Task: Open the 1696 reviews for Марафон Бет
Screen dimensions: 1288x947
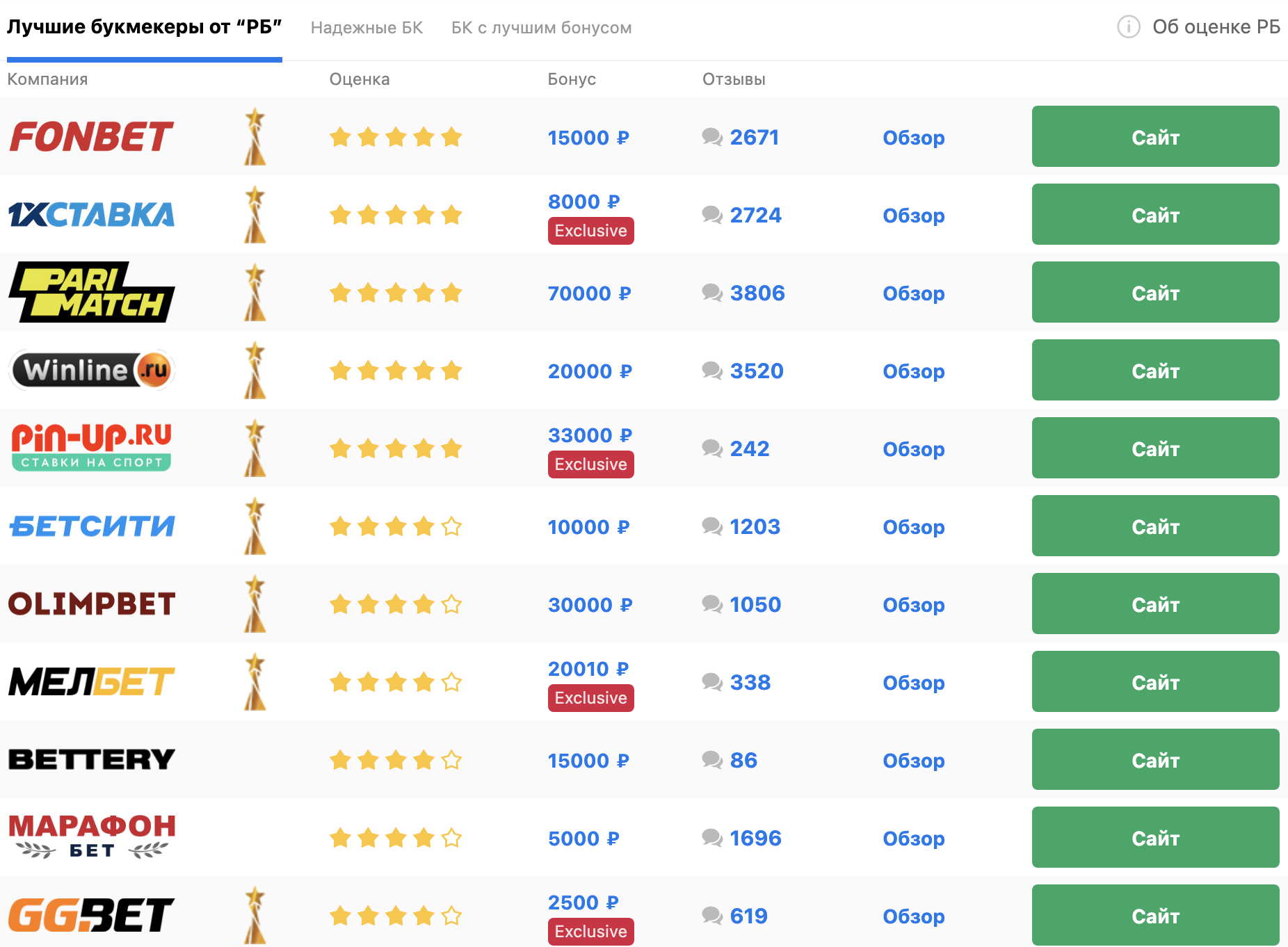Action: click(x=755, y=838)
